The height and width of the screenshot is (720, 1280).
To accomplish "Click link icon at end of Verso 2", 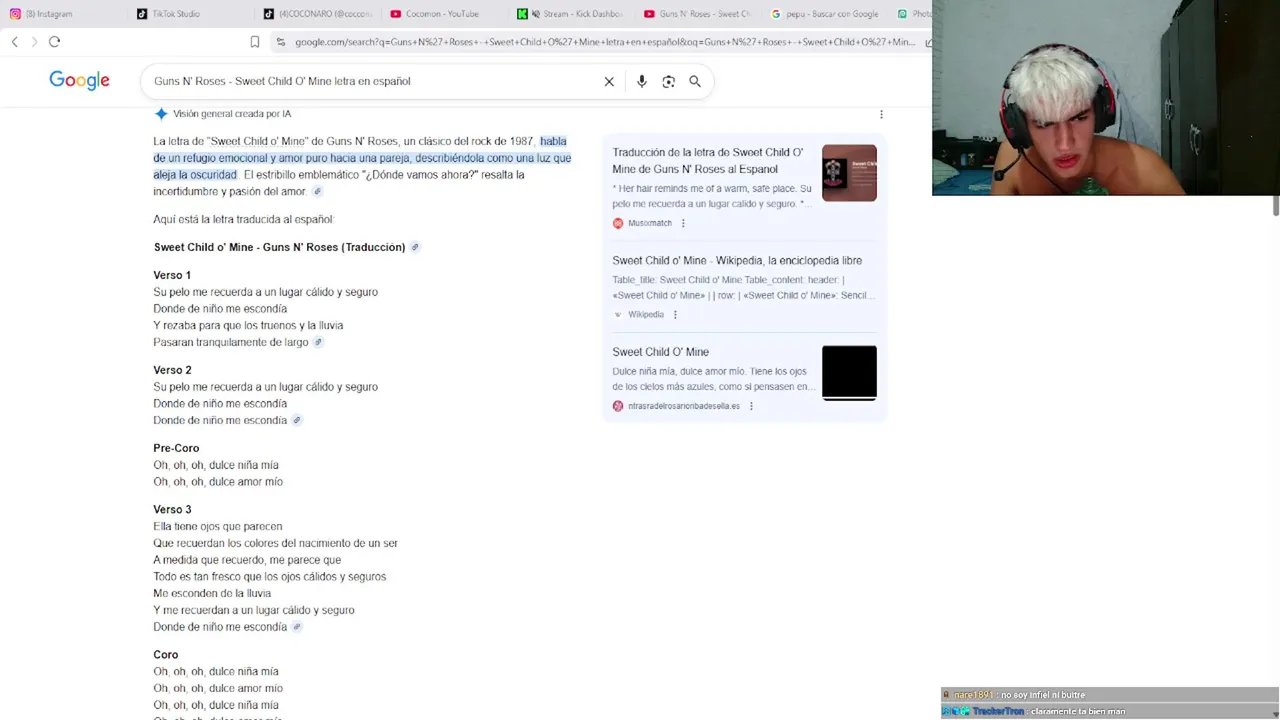I will tap(296, 421).
